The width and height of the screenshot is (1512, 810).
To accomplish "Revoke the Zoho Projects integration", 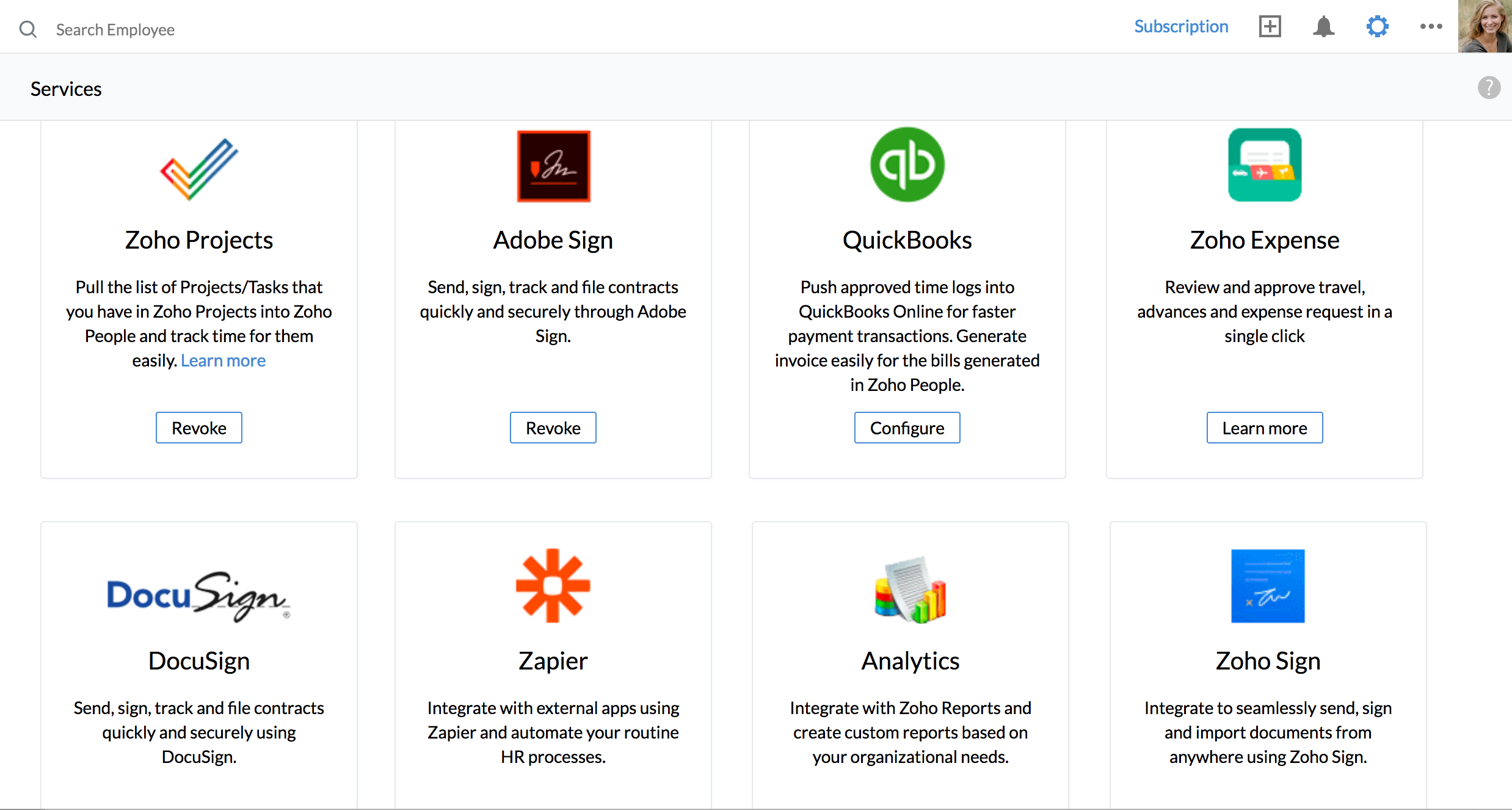I will click(199, 428).
